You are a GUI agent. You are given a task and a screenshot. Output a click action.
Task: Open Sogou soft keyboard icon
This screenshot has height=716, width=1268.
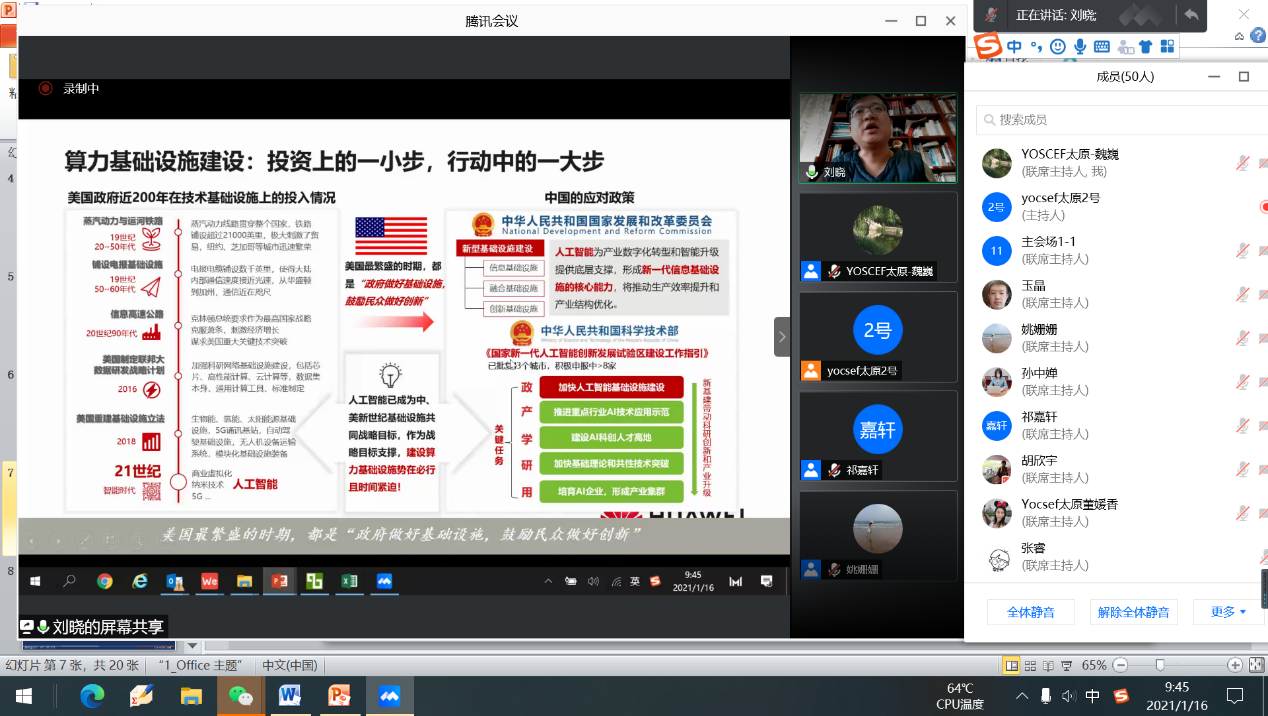click(1101, 46)
